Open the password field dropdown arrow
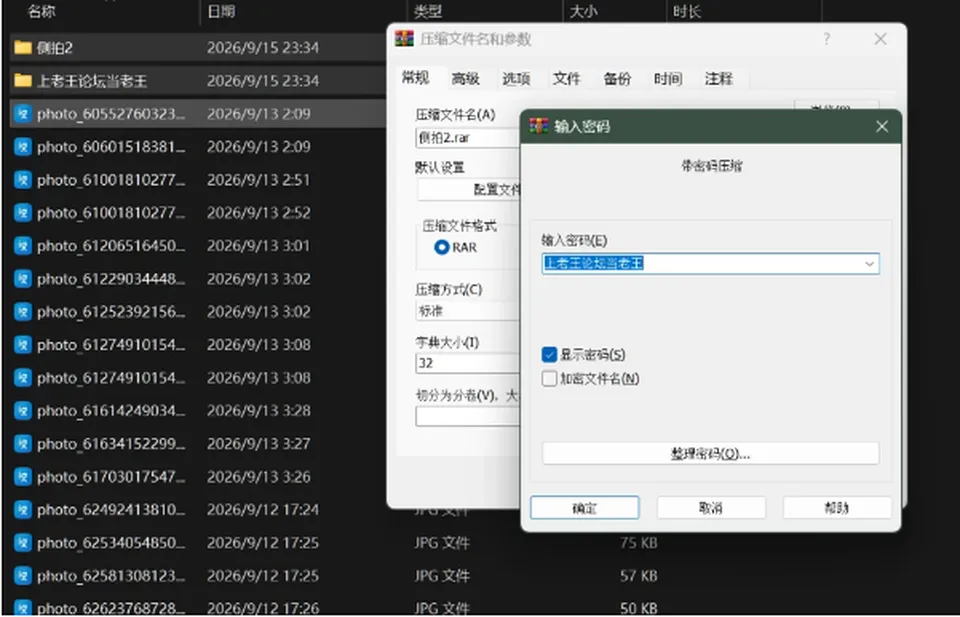960x617 pixels. point(869,264)
